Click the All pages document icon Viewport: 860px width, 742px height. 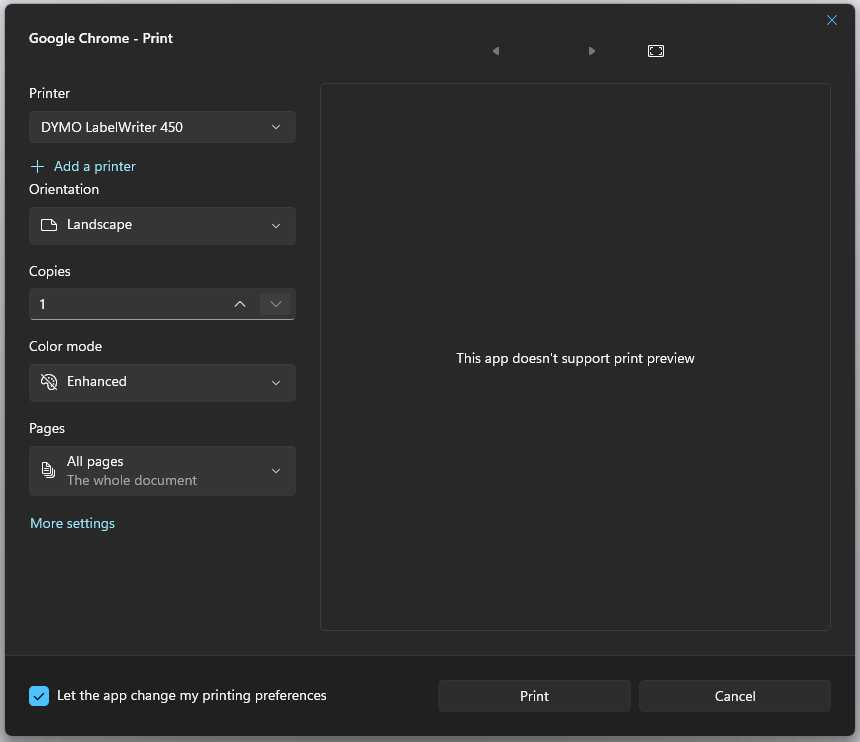[x=48, y=470]
